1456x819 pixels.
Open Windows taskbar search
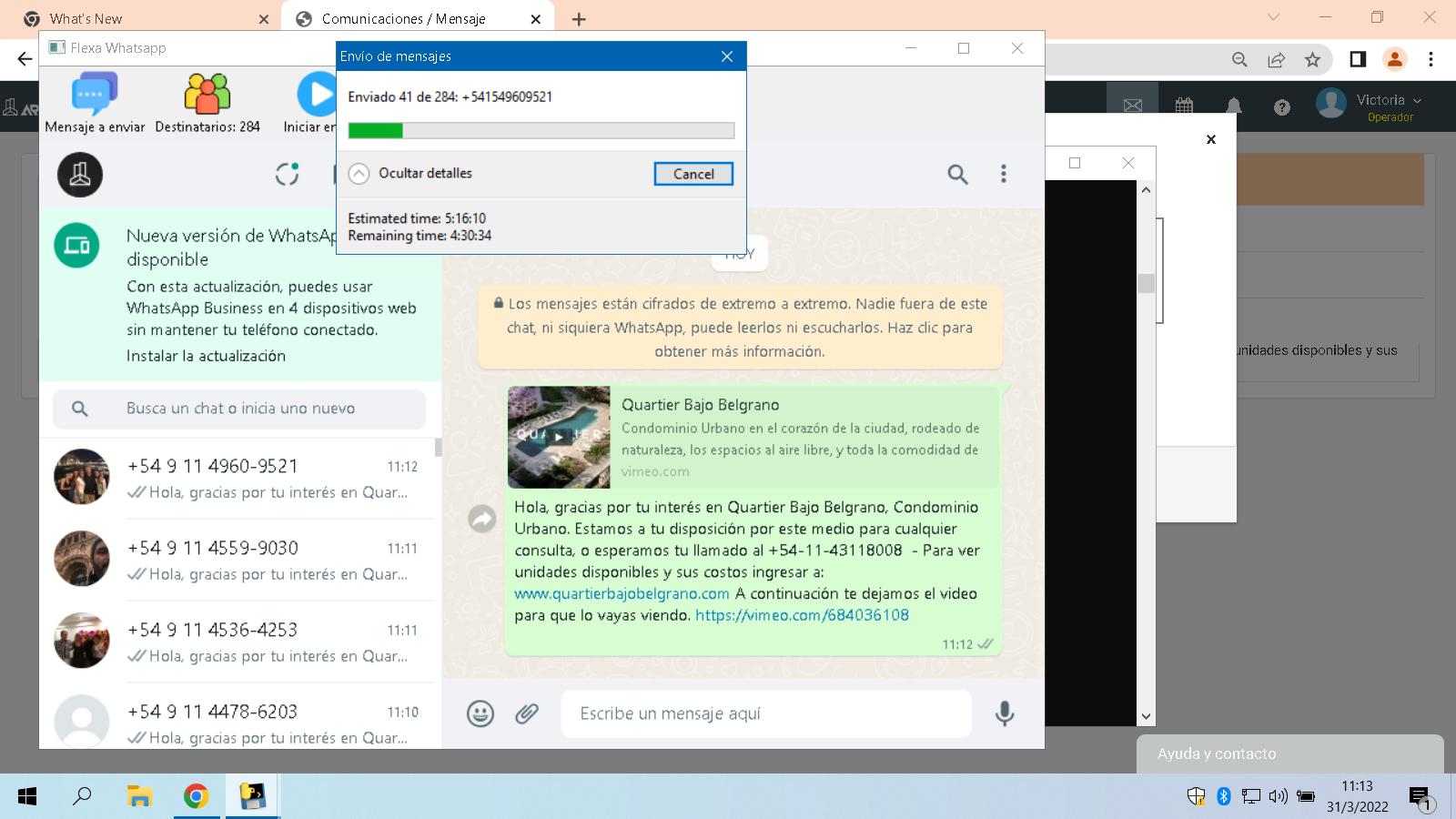point(82,796)
